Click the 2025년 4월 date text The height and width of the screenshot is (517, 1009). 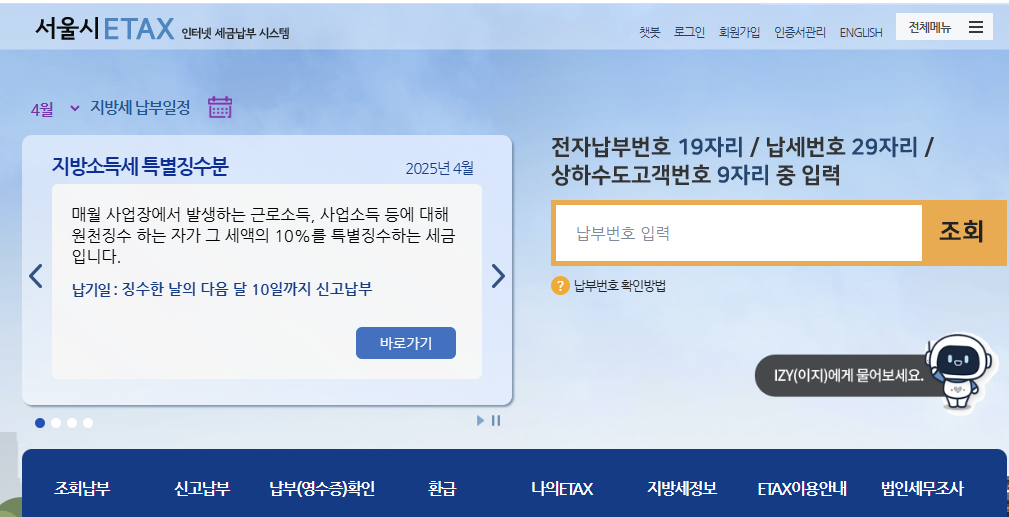tap(440, 169)
